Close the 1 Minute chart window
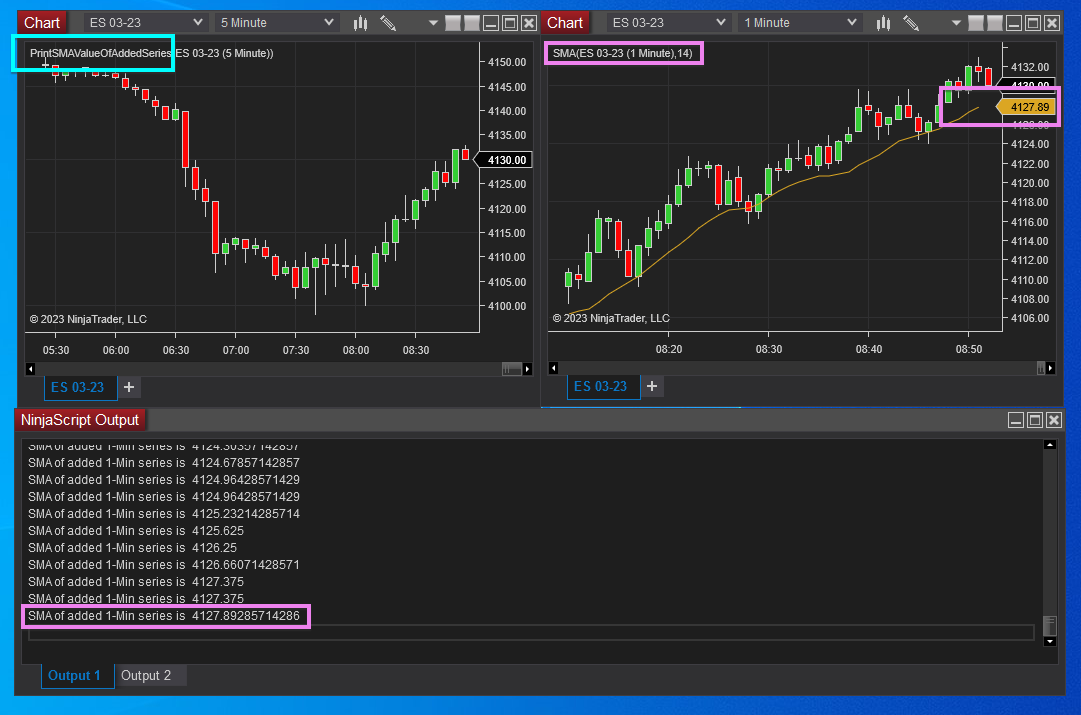This screenshot has height=715, width=1081. click(1052, 23)
